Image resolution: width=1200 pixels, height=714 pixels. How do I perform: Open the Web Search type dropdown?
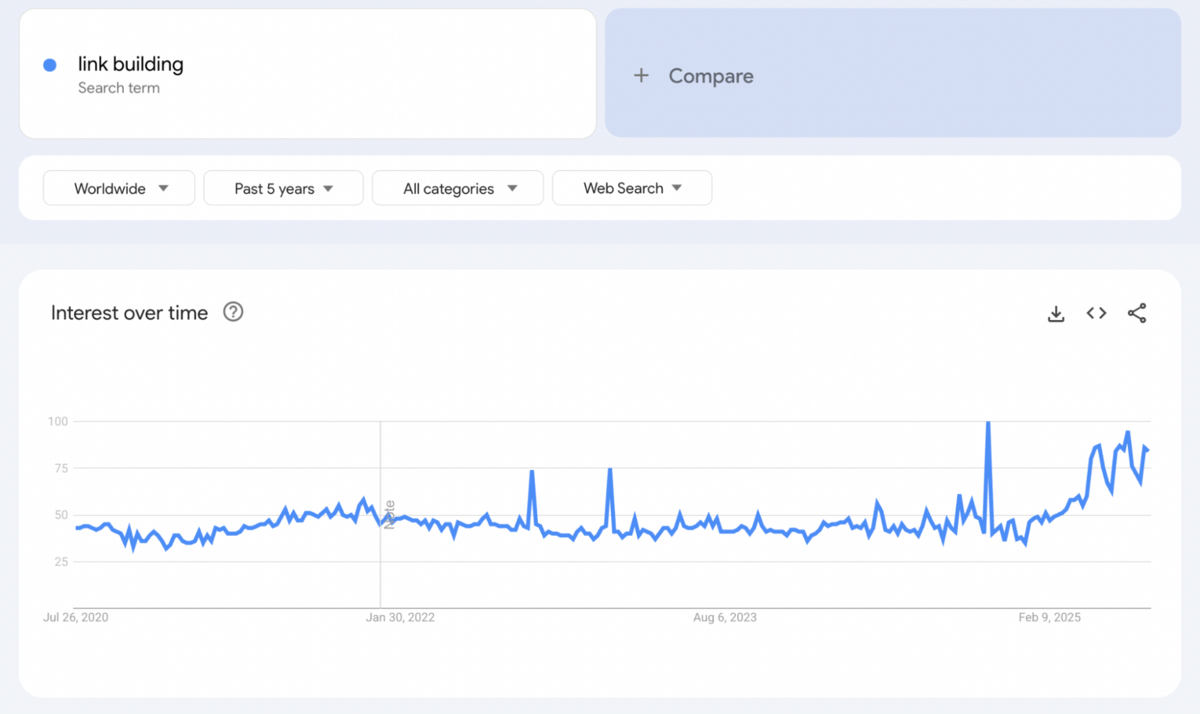pos(631,188)
